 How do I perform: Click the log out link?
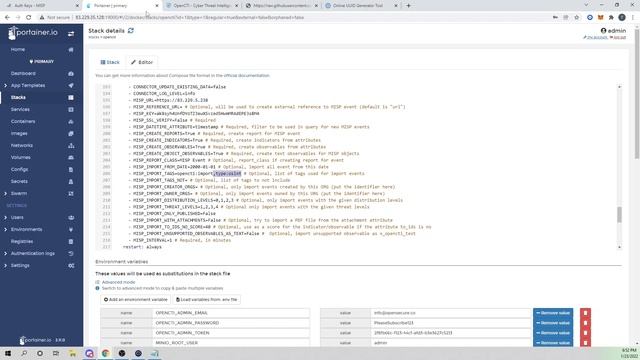pos(618,38)
